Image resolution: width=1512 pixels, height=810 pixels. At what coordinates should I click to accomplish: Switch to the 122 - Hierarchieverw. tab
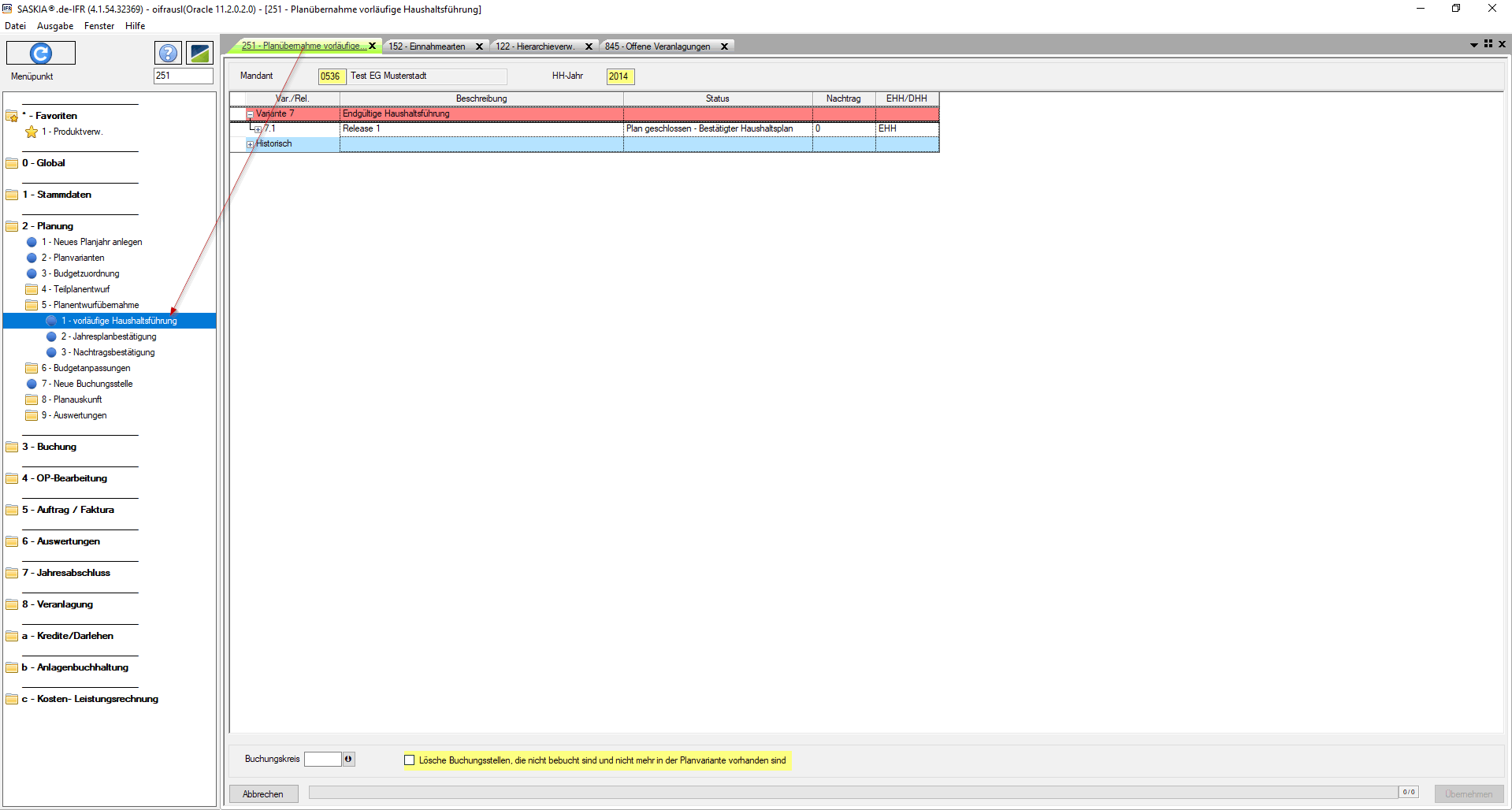coord(534,46)
